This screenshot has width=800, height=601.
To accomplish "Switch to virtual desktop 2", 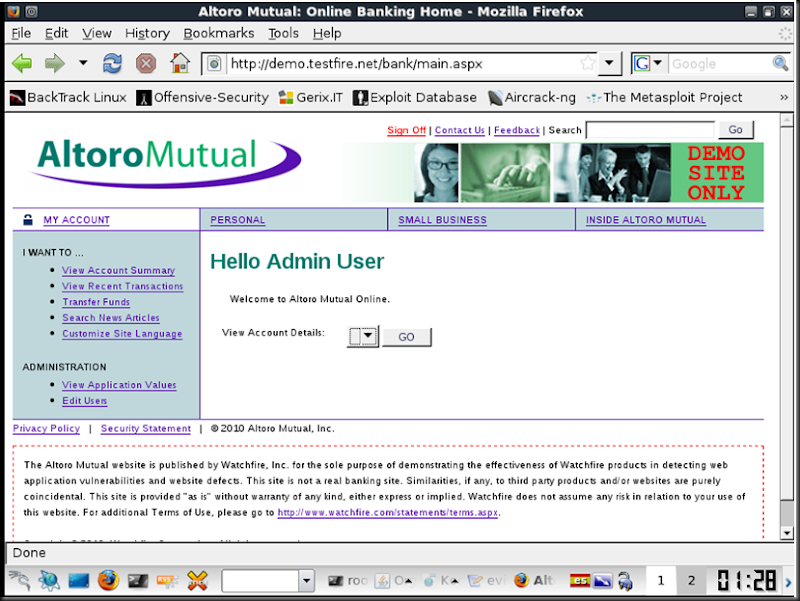I will pos(691,581).
